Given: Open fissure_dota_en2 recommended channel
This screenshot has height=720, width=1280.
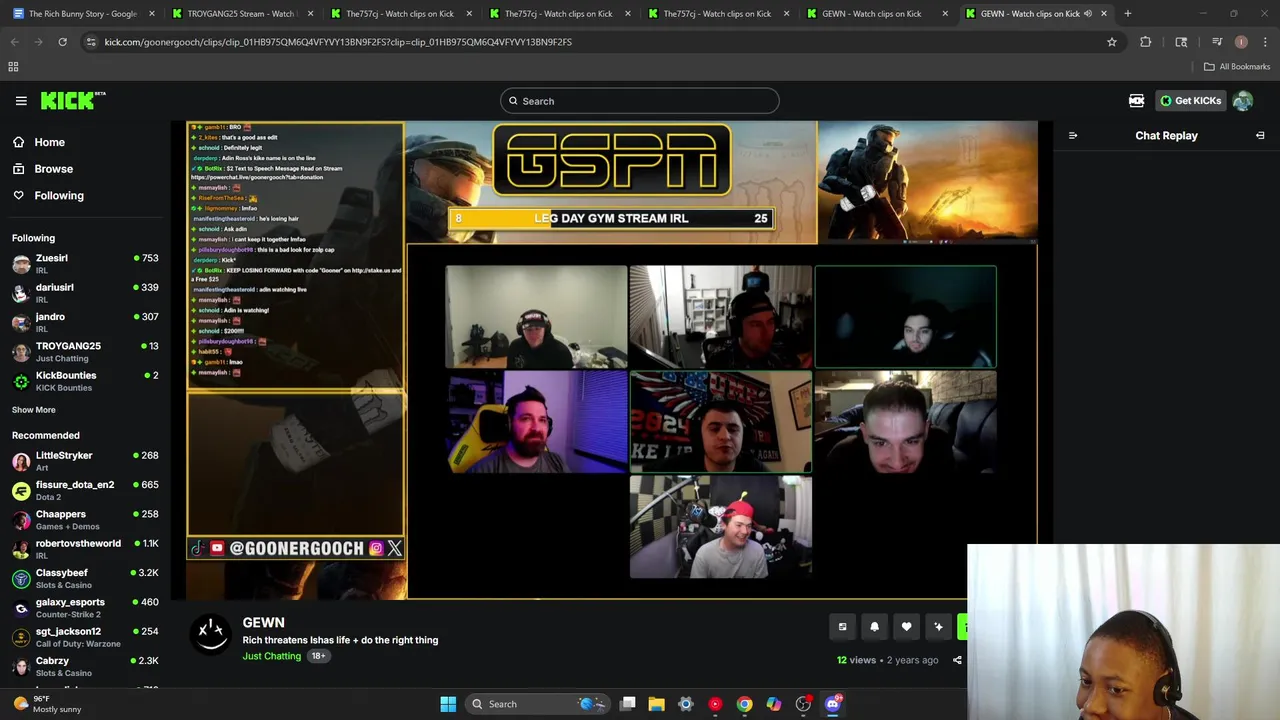Looking at the screenshot, I should pyautogui.click(x=85, y=490).
